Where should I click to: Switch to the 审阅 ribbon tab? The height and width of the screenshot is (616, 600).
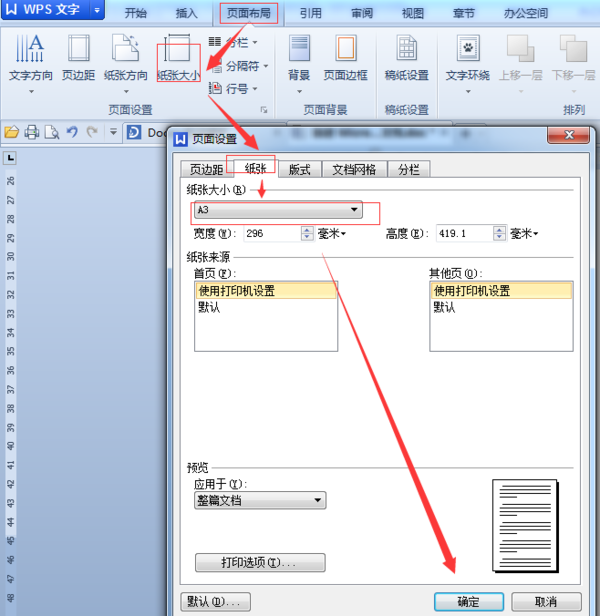coord(361,13)
